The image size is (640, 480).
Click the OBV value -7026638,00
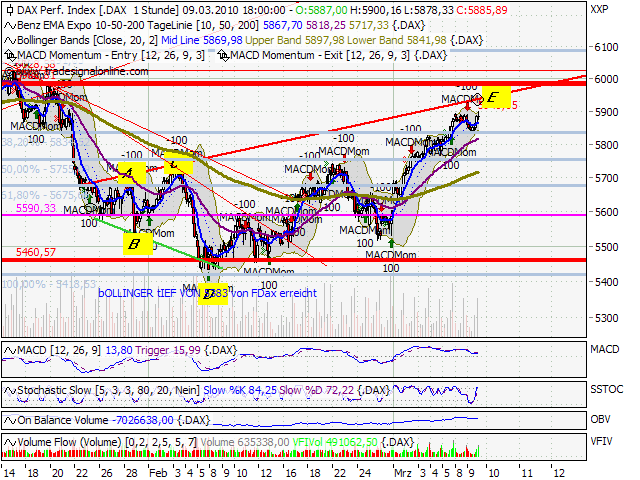[x=142, y=420]
